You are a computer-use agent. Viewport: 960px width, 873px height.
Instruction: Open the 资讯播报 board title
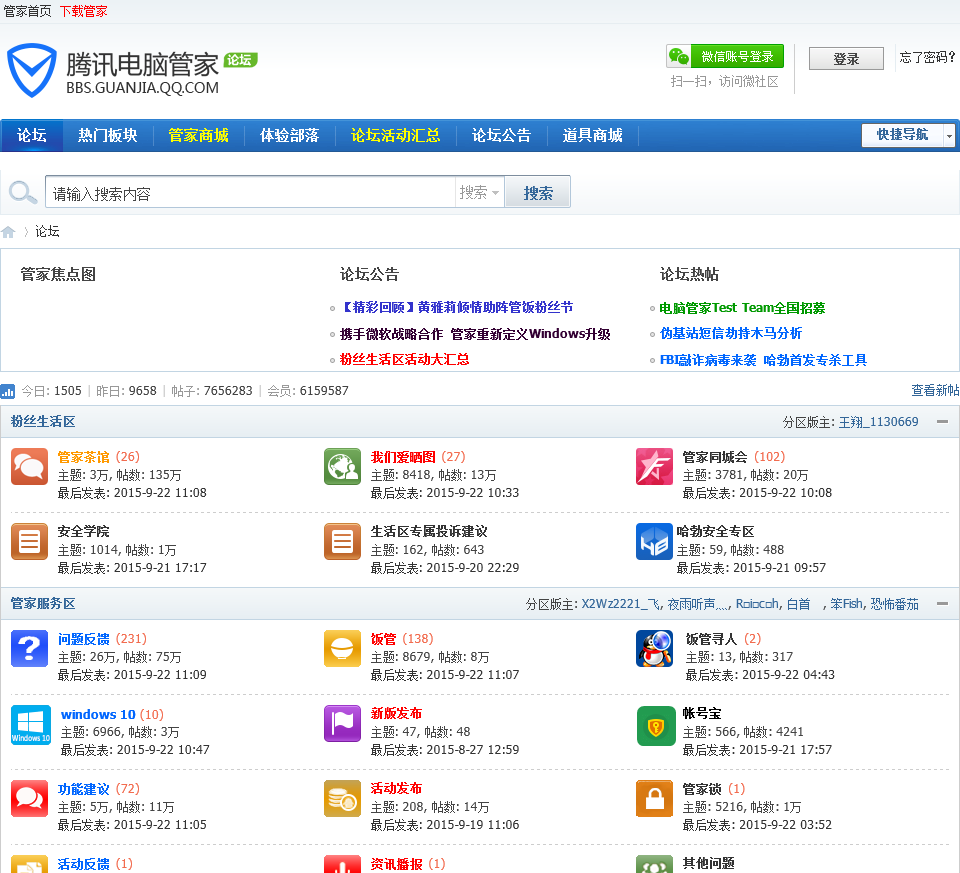396,864
